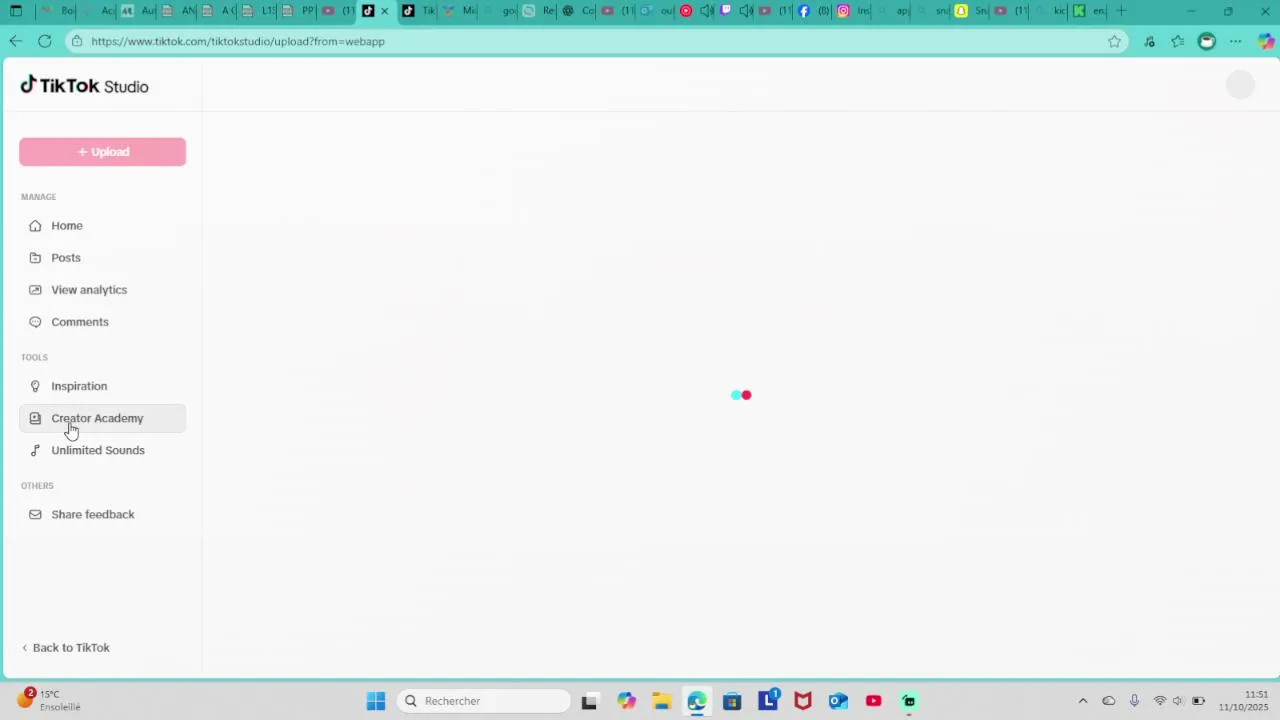The height and width of the screenshot is (720, 1280).
Task: Open browser Extensions icon
Action: click(1149, 41)
